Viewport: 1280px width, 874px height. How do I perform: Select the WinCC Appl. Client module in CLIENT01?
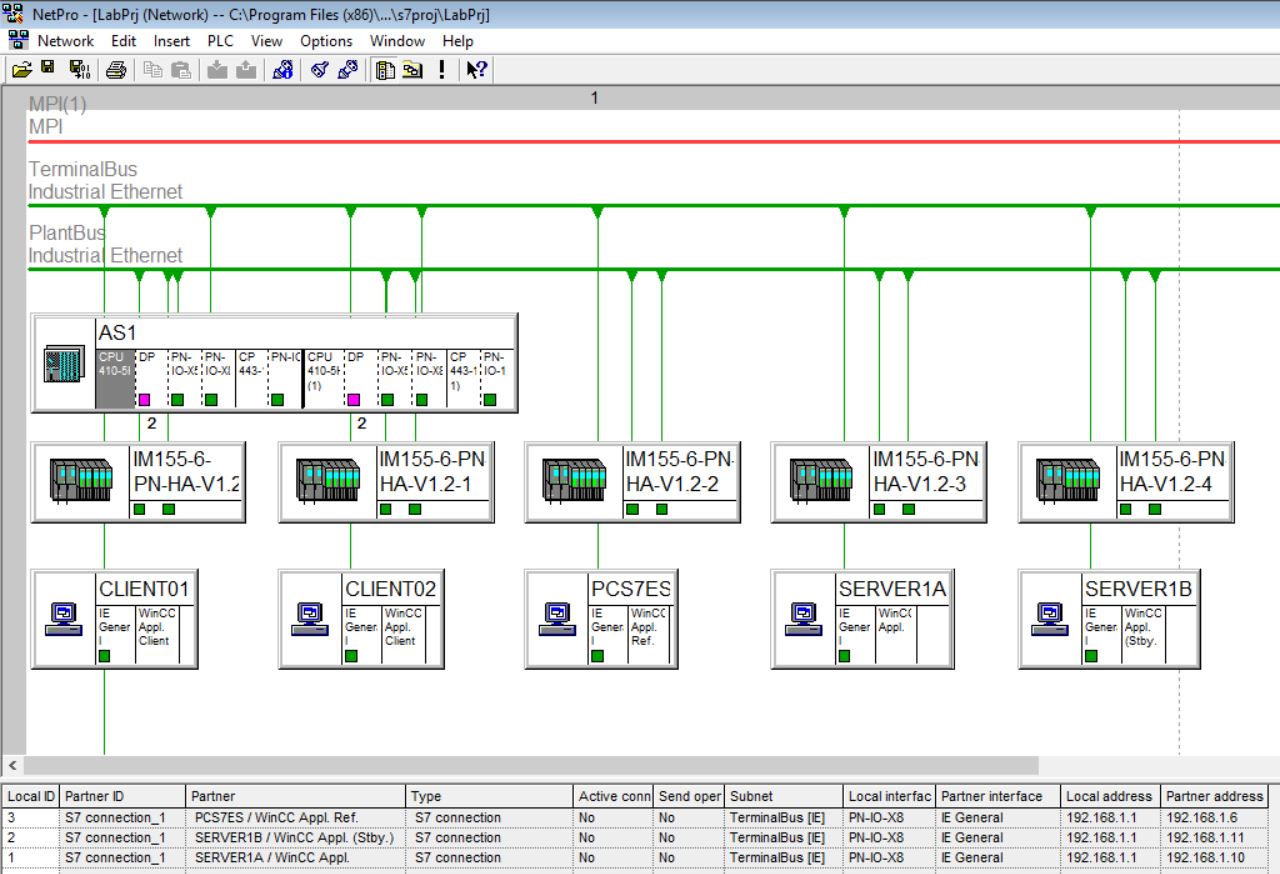click(157, 634)
